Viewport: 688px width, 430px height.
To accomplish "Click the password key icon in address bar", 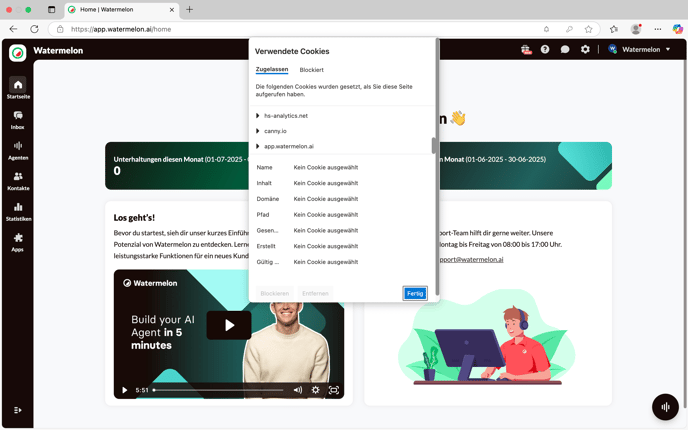I will point(569,29).
